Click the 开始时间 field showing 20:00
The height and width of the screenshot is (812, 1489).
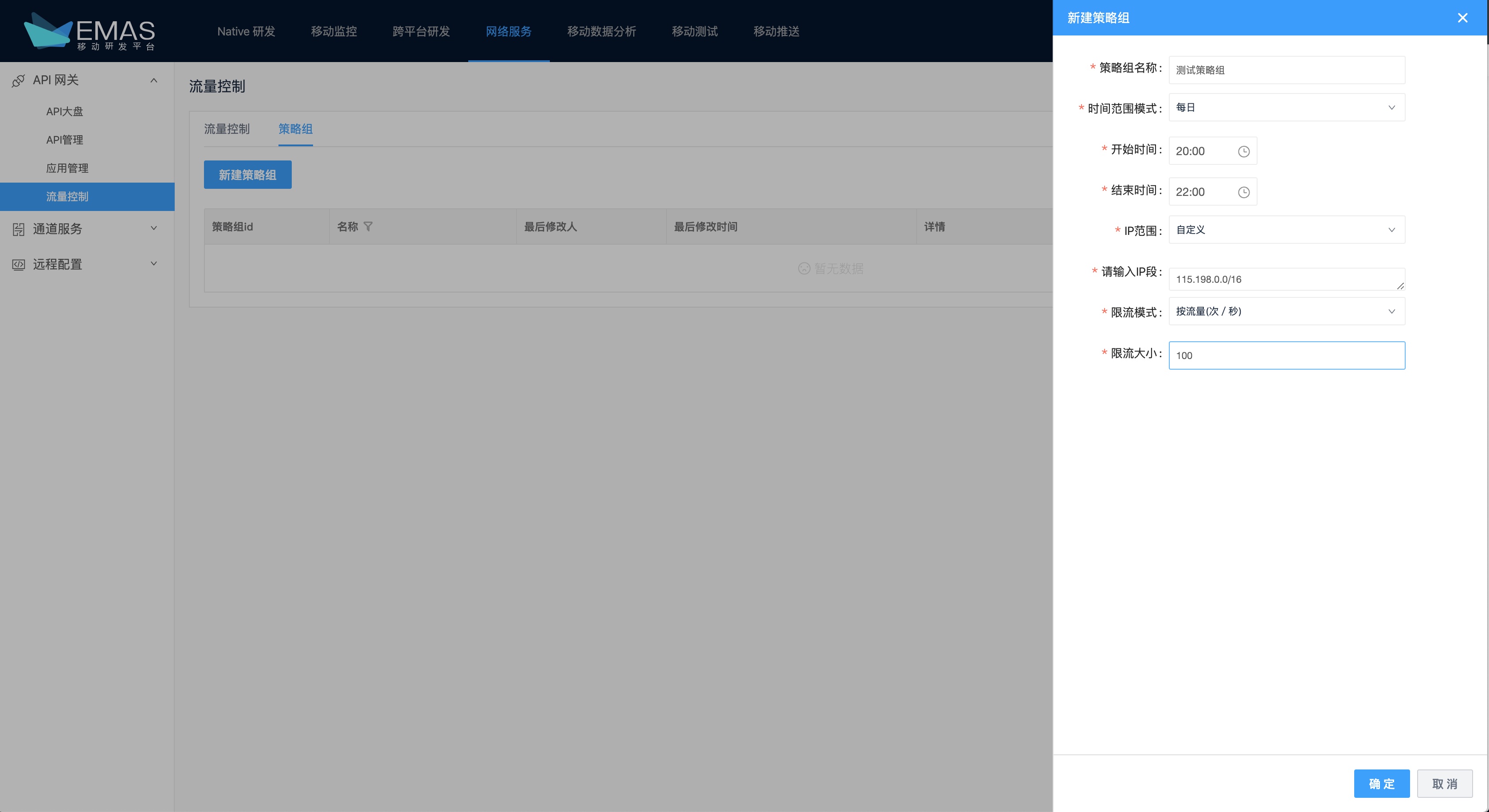tap(1213, 151)
